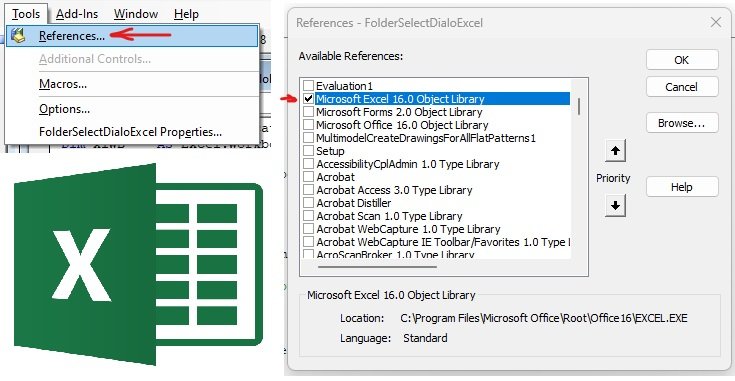This screenshot has width=735, height=381.
Task: Click the Language value Standard
Action: pos(425,338)
